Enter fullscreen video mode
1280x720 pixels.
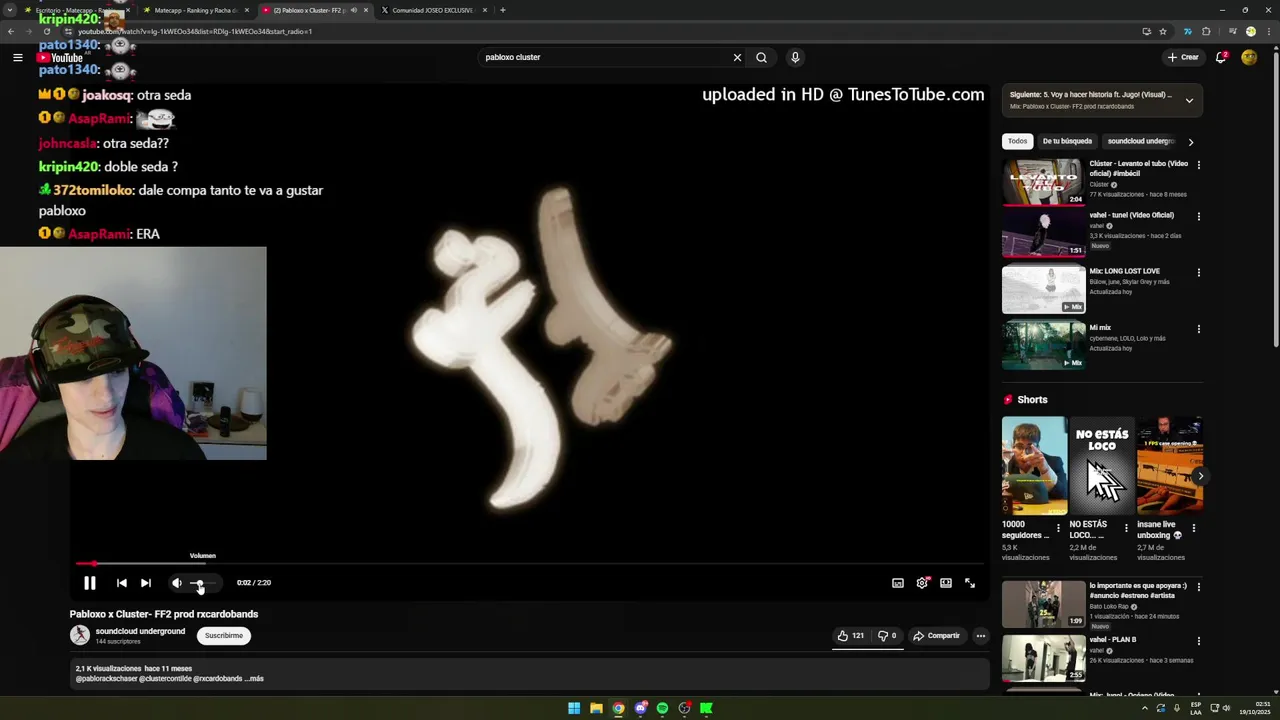[970, 583]
